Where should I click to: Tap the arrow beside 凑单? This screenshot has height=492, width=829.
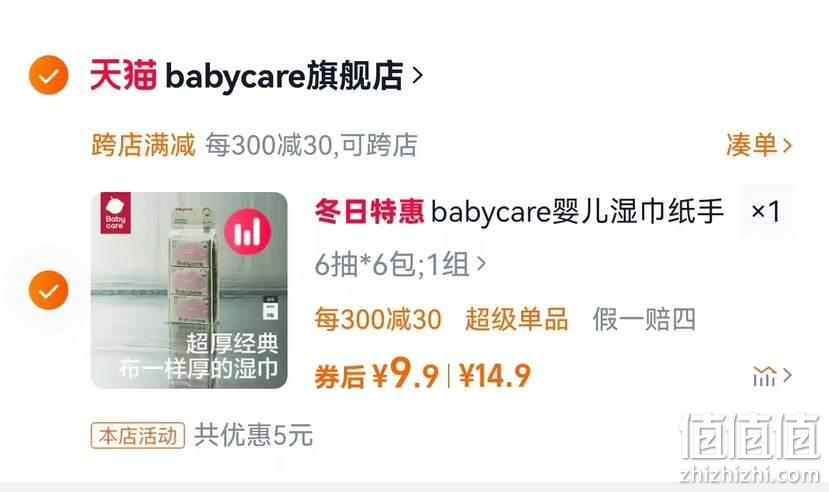[787, 145]
